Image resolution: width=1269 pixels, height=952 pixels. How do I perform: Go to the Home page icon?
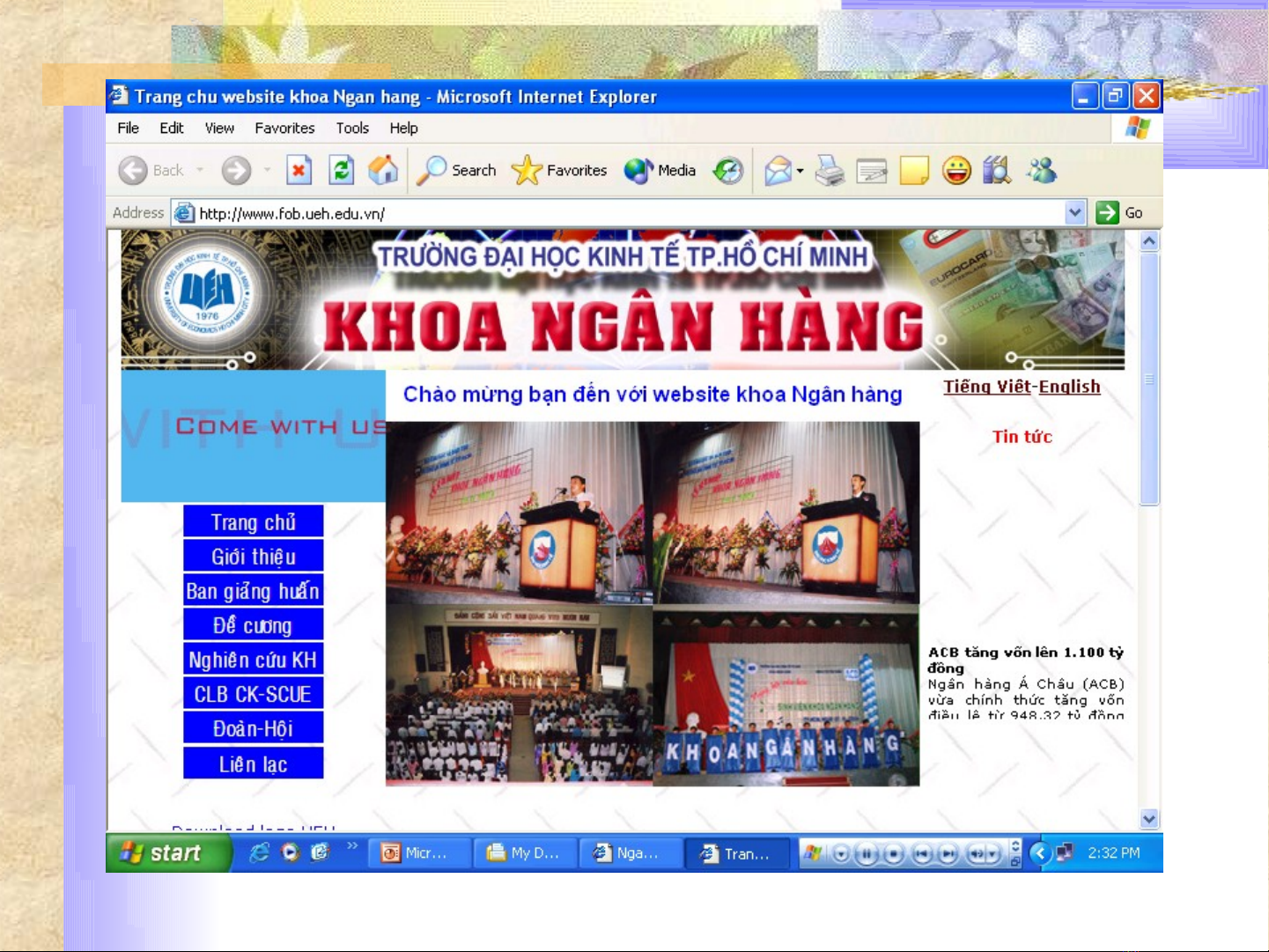coord(382,170)
